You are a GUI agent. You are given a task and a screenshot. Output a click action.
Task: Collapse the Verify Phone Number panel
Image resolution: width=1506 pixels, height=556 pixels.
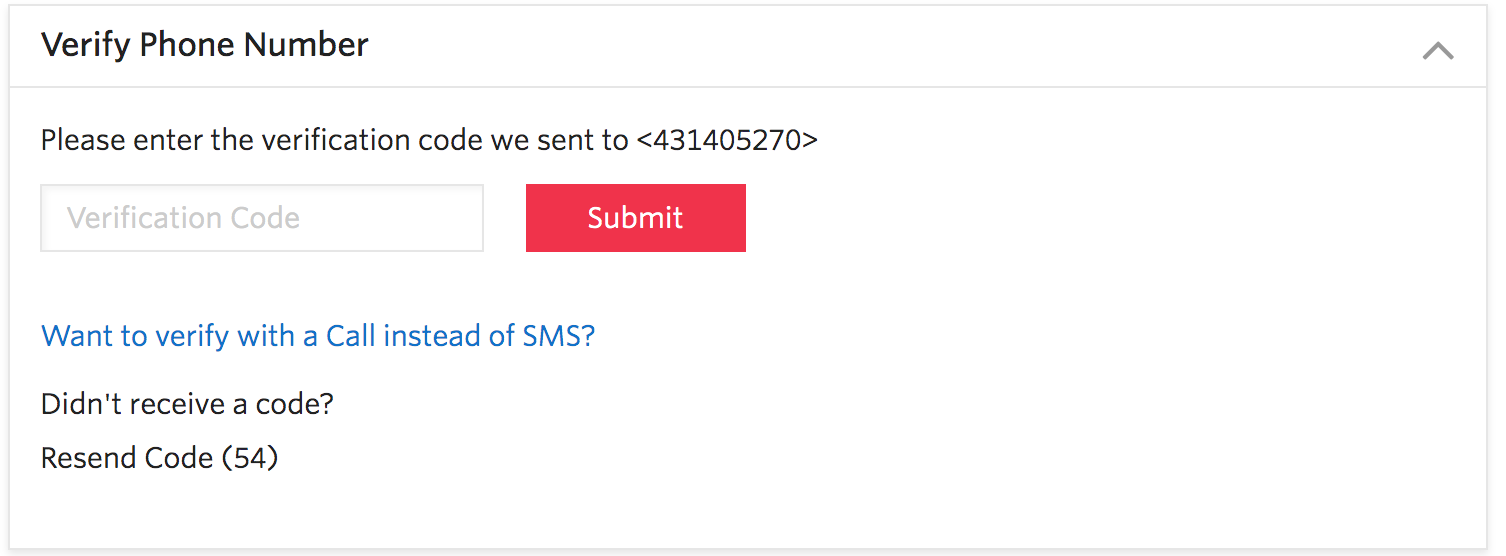(1438, 50)
